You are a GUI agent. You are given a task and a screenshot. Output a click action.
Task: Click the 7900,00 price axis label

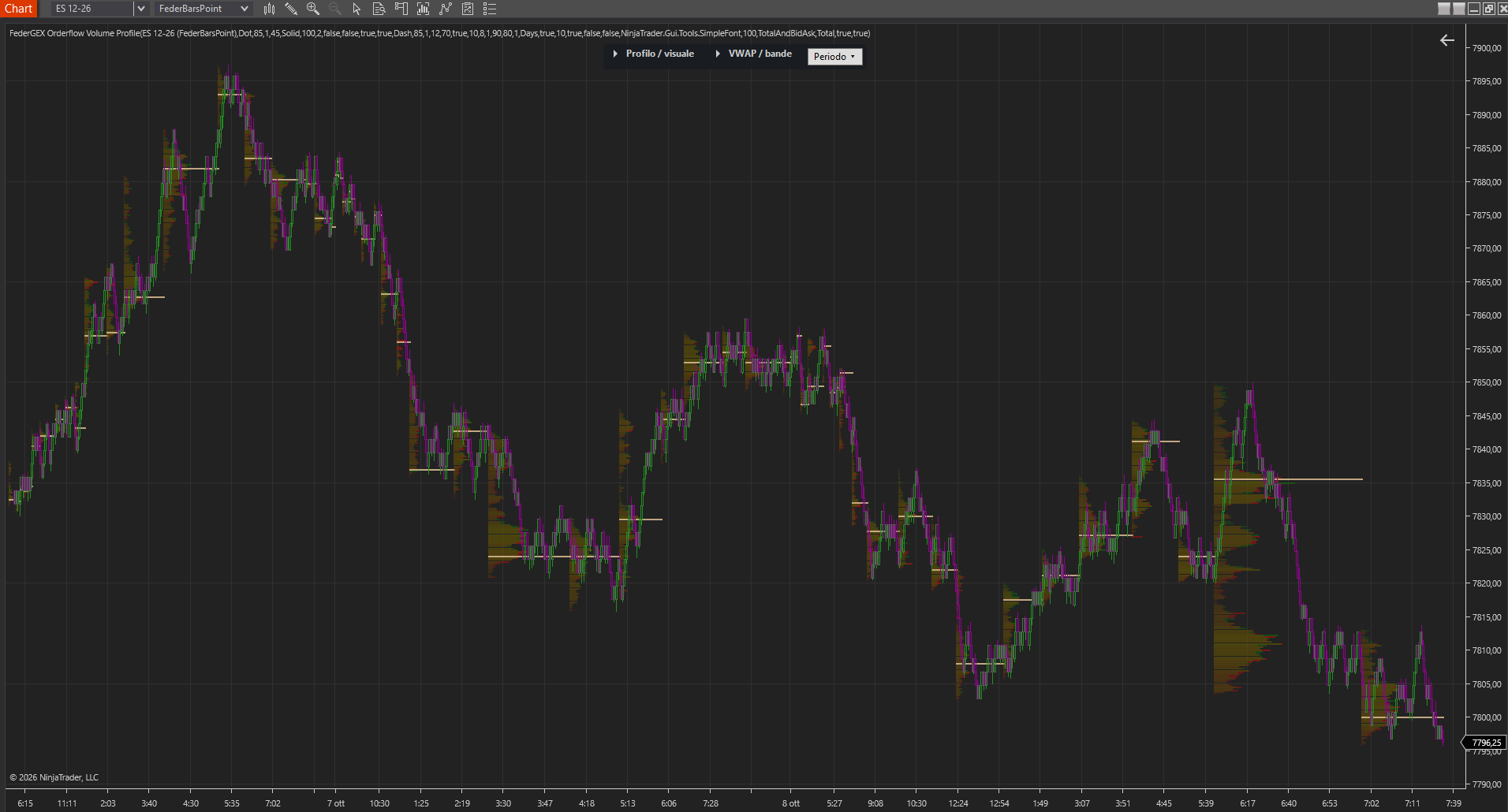pos(1487,48)
